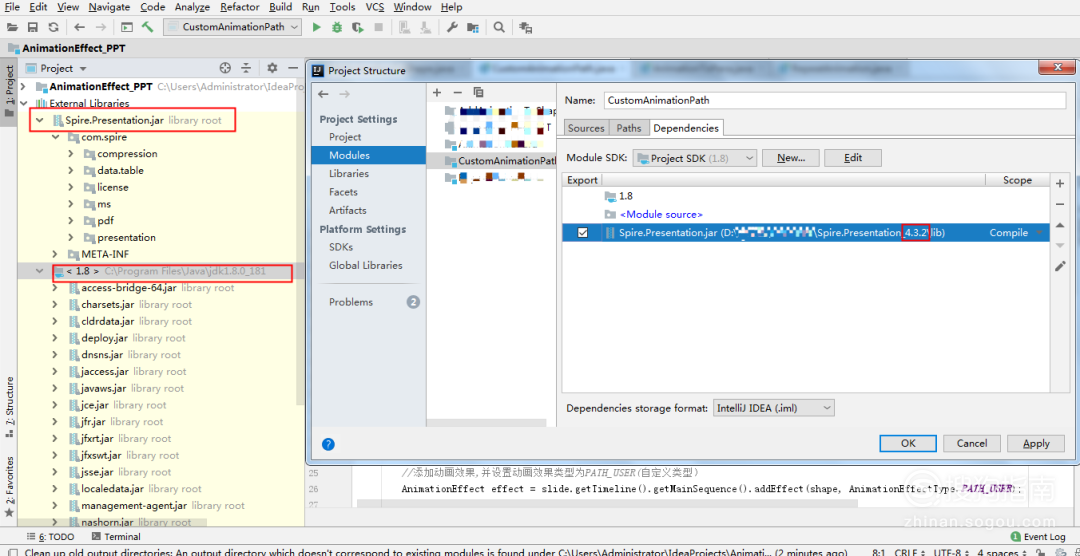
Task: Open Project panel gear options
Action: point(272,68)
